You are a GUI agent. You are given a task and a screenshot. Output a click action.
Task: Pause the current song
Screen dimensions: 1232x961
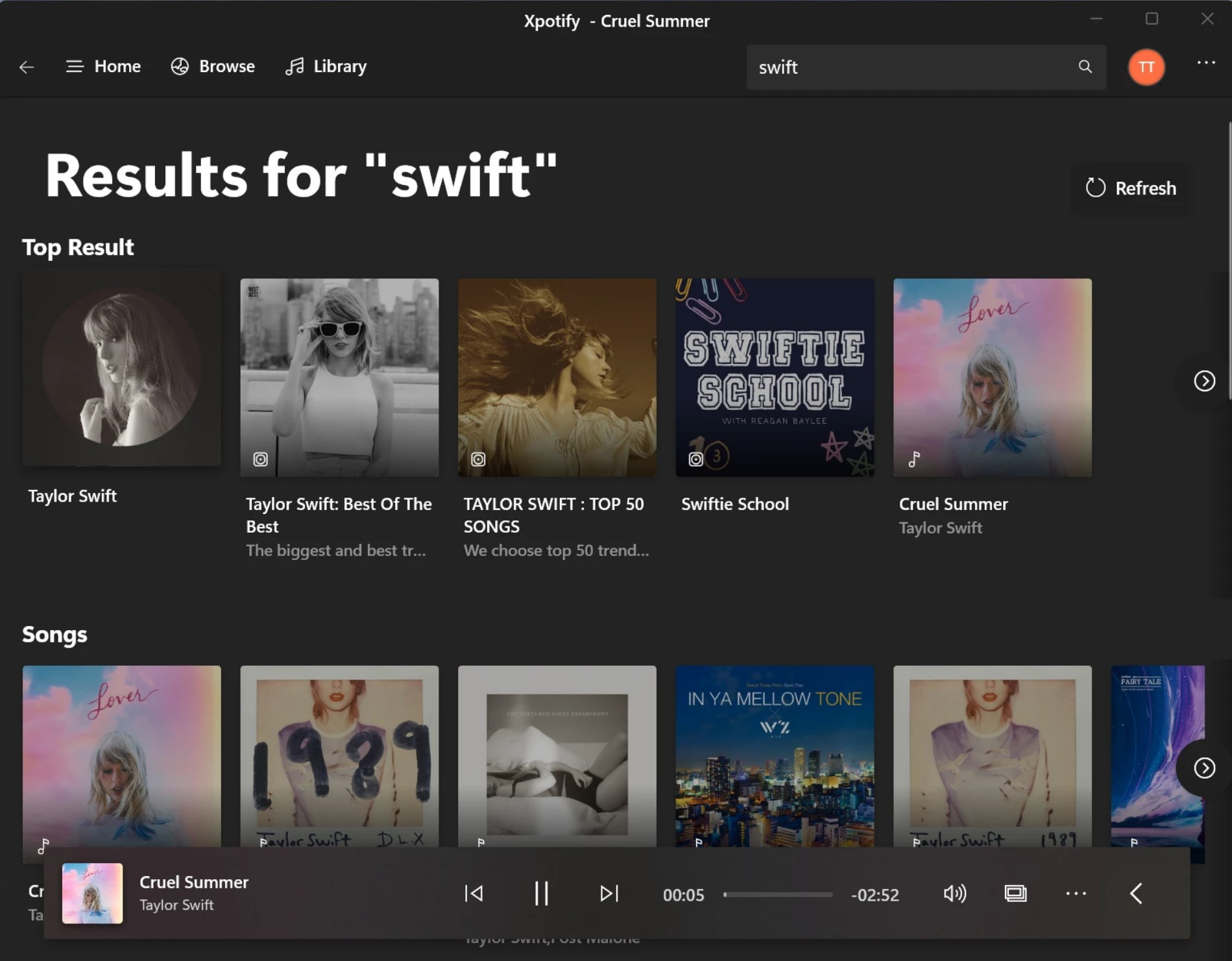pos(542,894)
